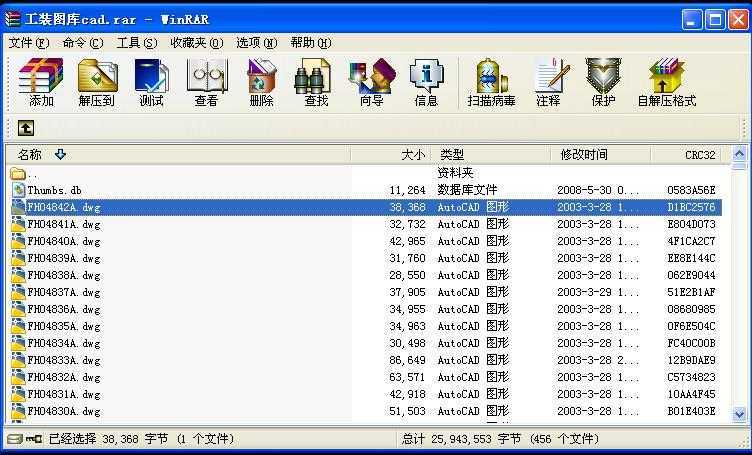Sort by 类型 column header
Viewport: 752px width, 455px height.
tap(491, 155)
